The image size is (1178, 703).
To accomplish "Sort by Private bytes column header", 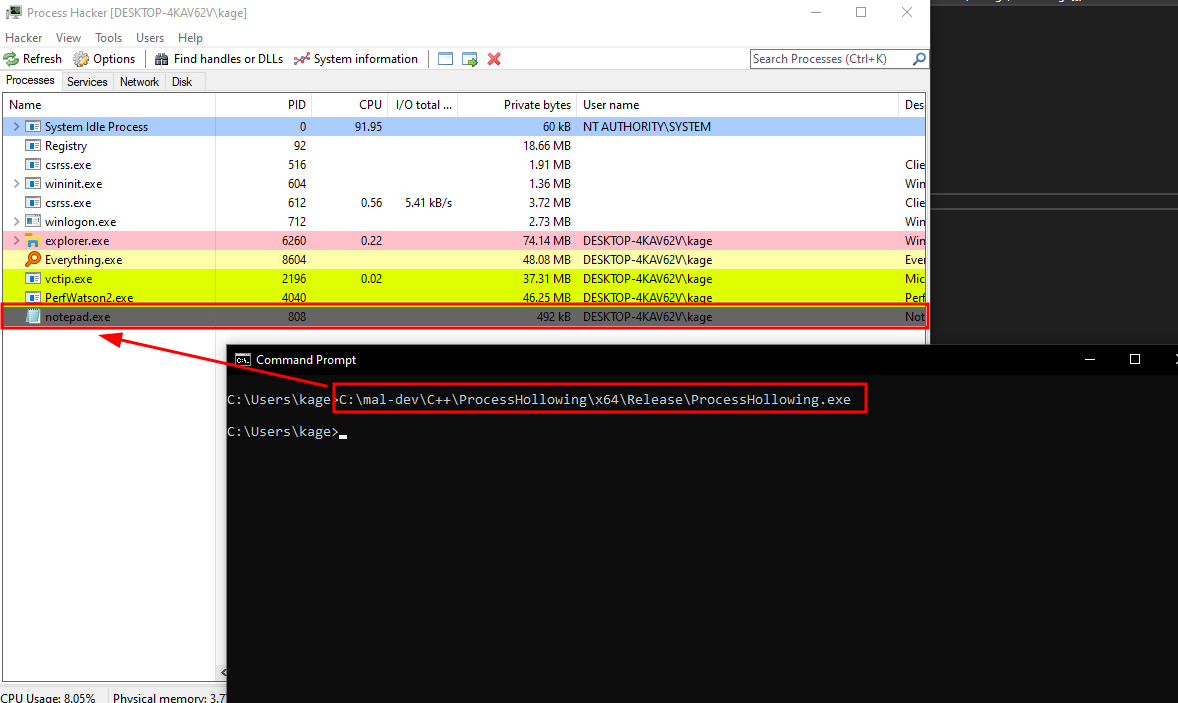I will (537, 105).
